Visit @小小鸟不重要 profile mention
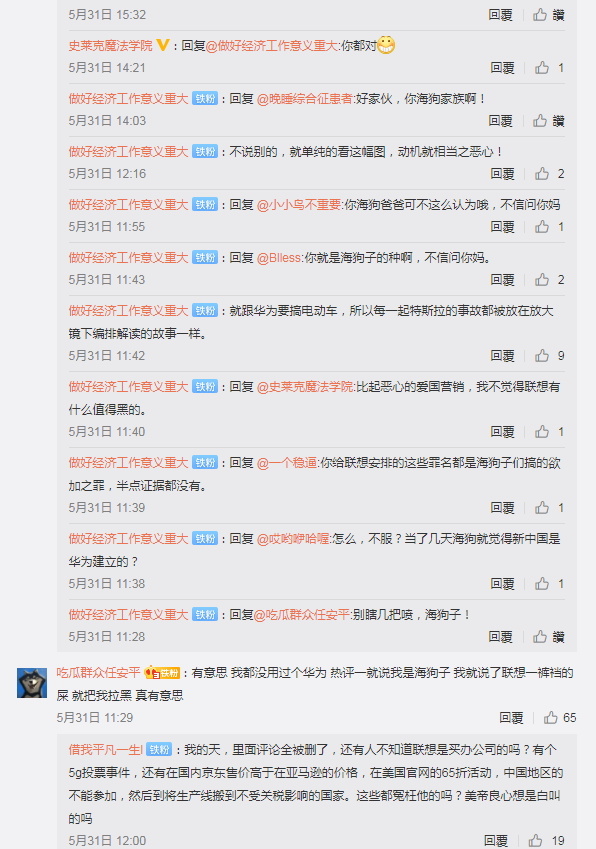The width and height of the screenshot is (596, 849). [x=299, y=205]
